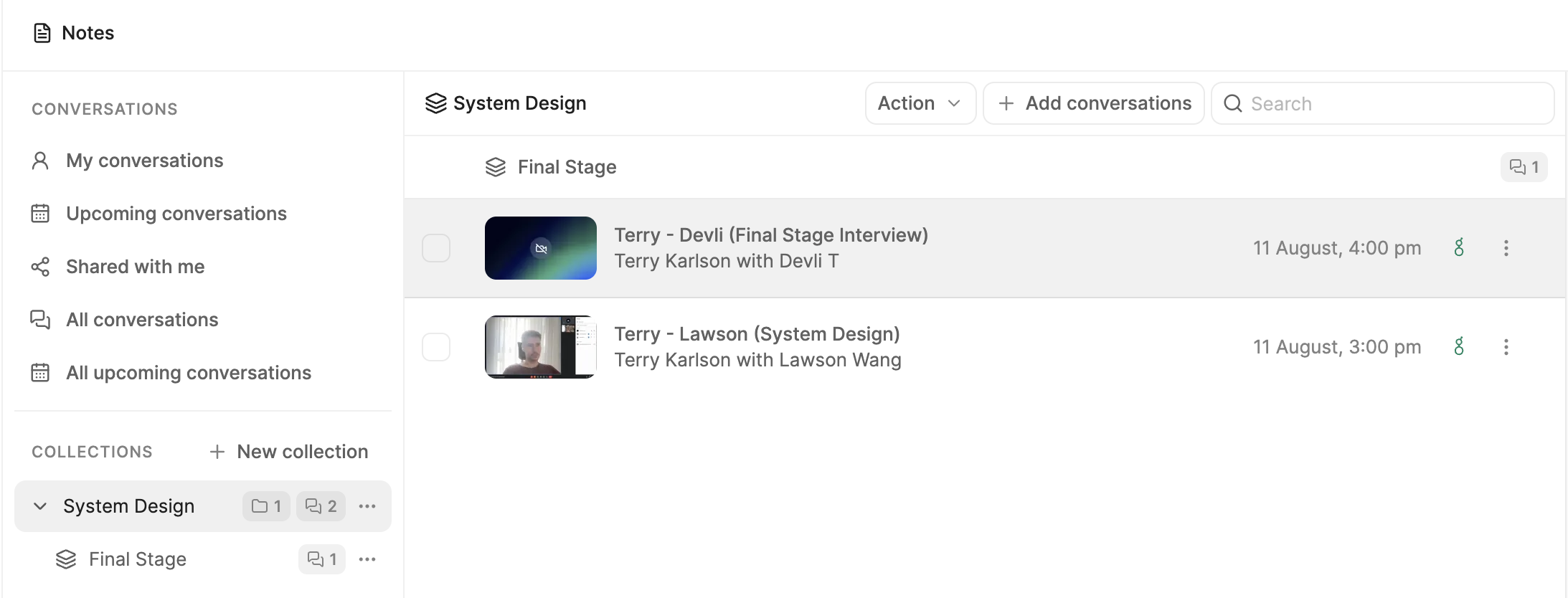Click the System Design header layers icon

point(435,103)
